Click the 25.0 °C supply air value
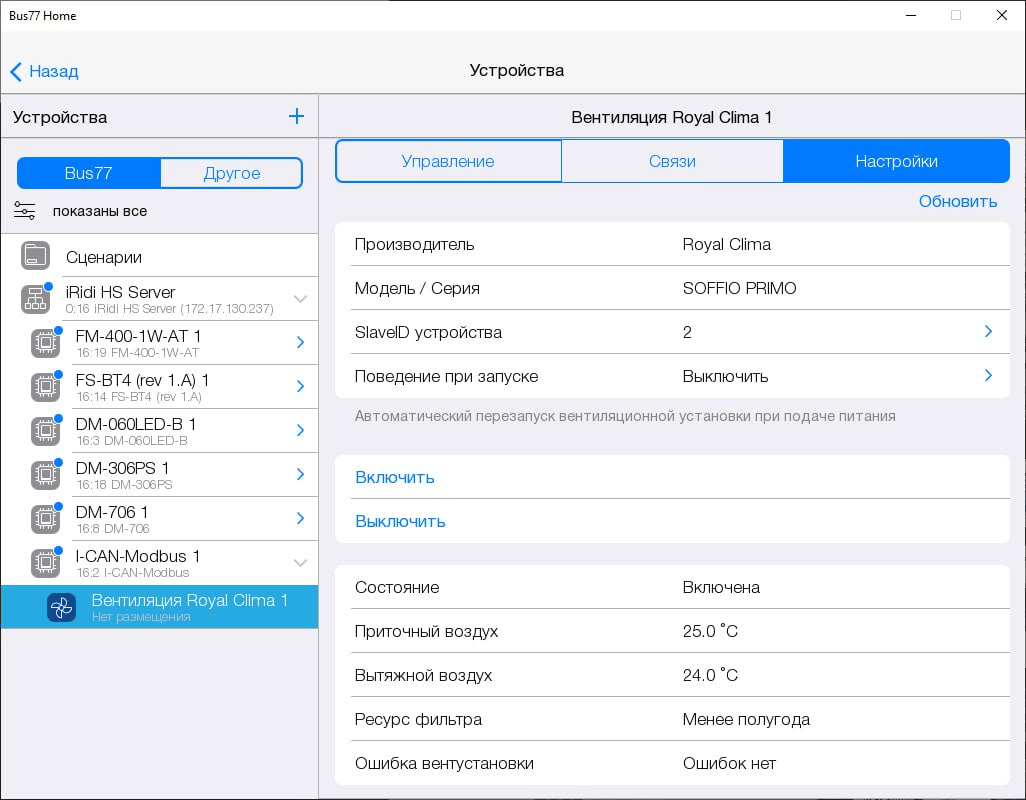This screenshot has width=1026, height=800. pos(710,631)
